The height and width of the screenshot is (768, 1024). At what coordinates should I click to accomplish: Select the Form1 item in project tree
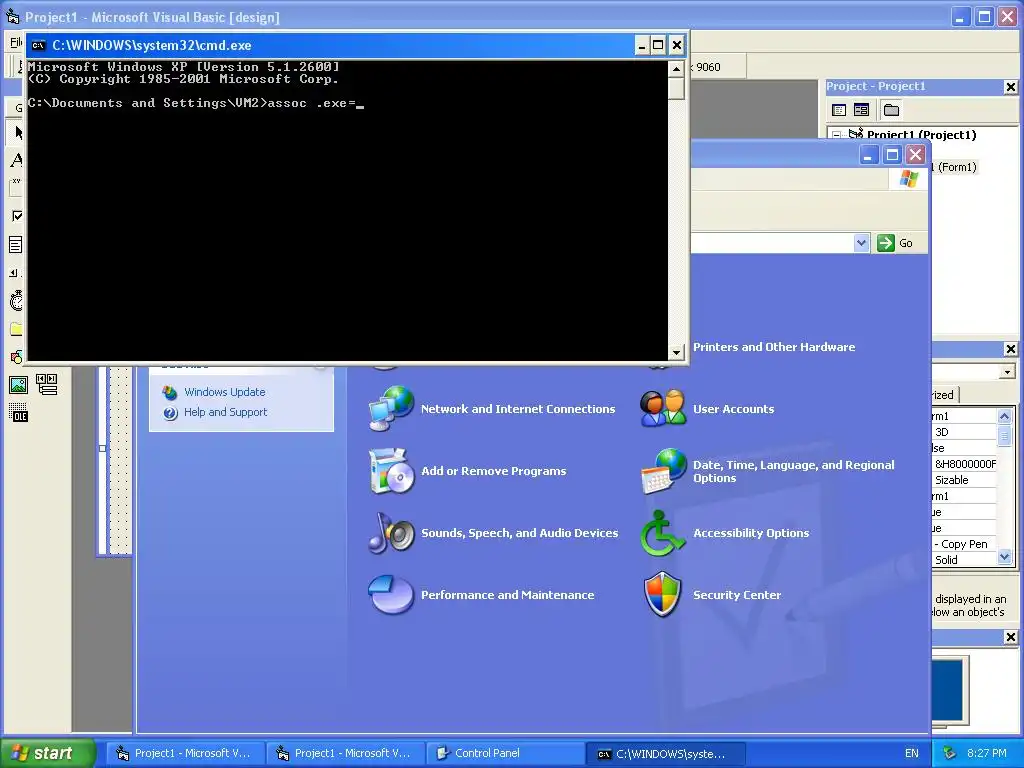coord(954,167)
